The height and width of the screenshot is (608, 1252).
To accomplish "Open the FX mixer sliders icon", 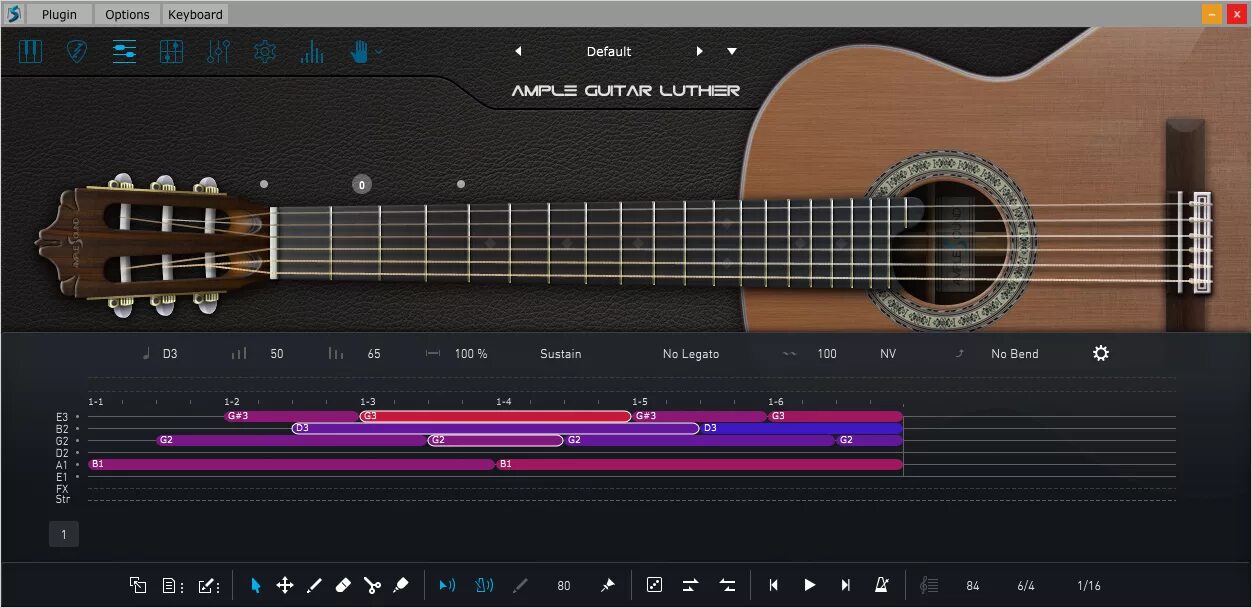I will pyautogui.click(x=218, y=51).
